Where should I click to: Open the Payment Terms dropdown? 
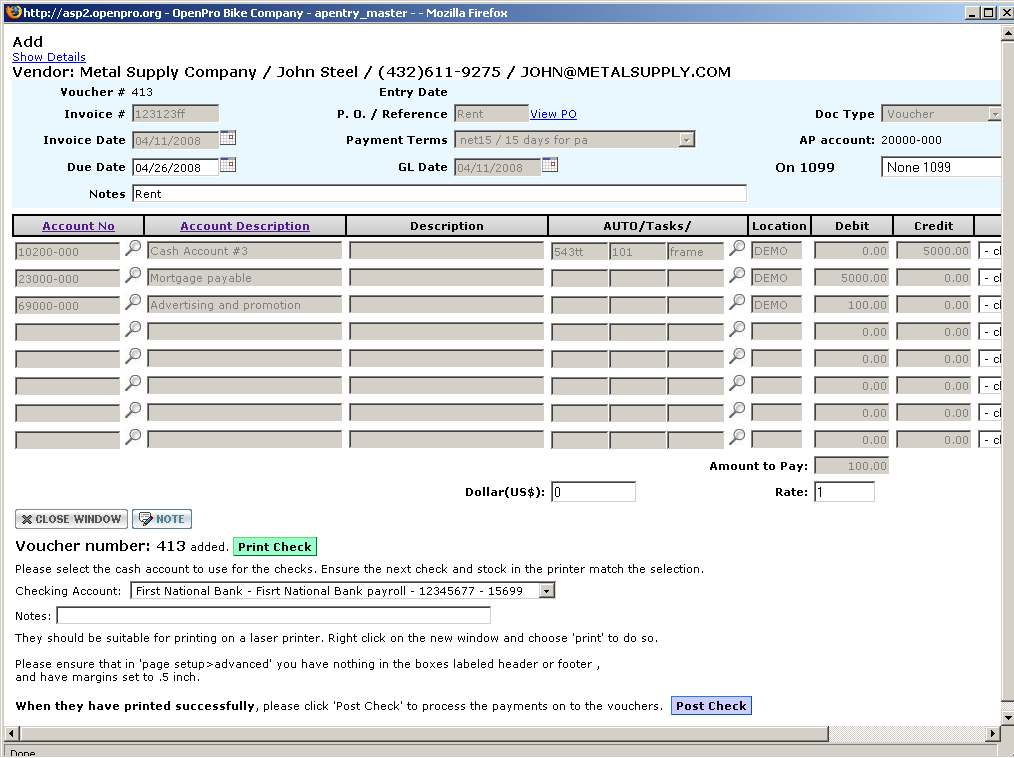(x=686, y=140)
